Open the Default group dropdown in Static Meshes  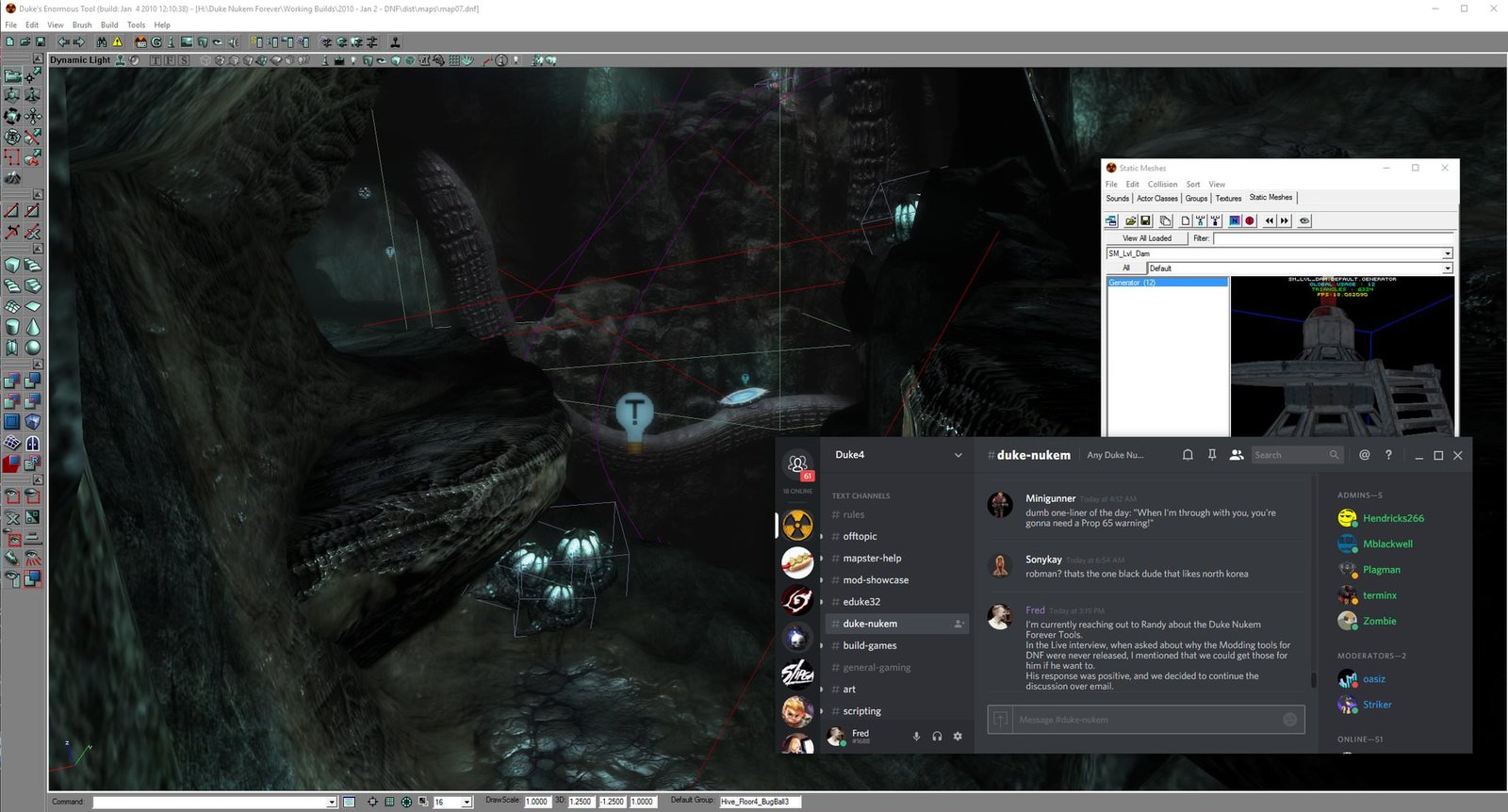pos(1448,268)
